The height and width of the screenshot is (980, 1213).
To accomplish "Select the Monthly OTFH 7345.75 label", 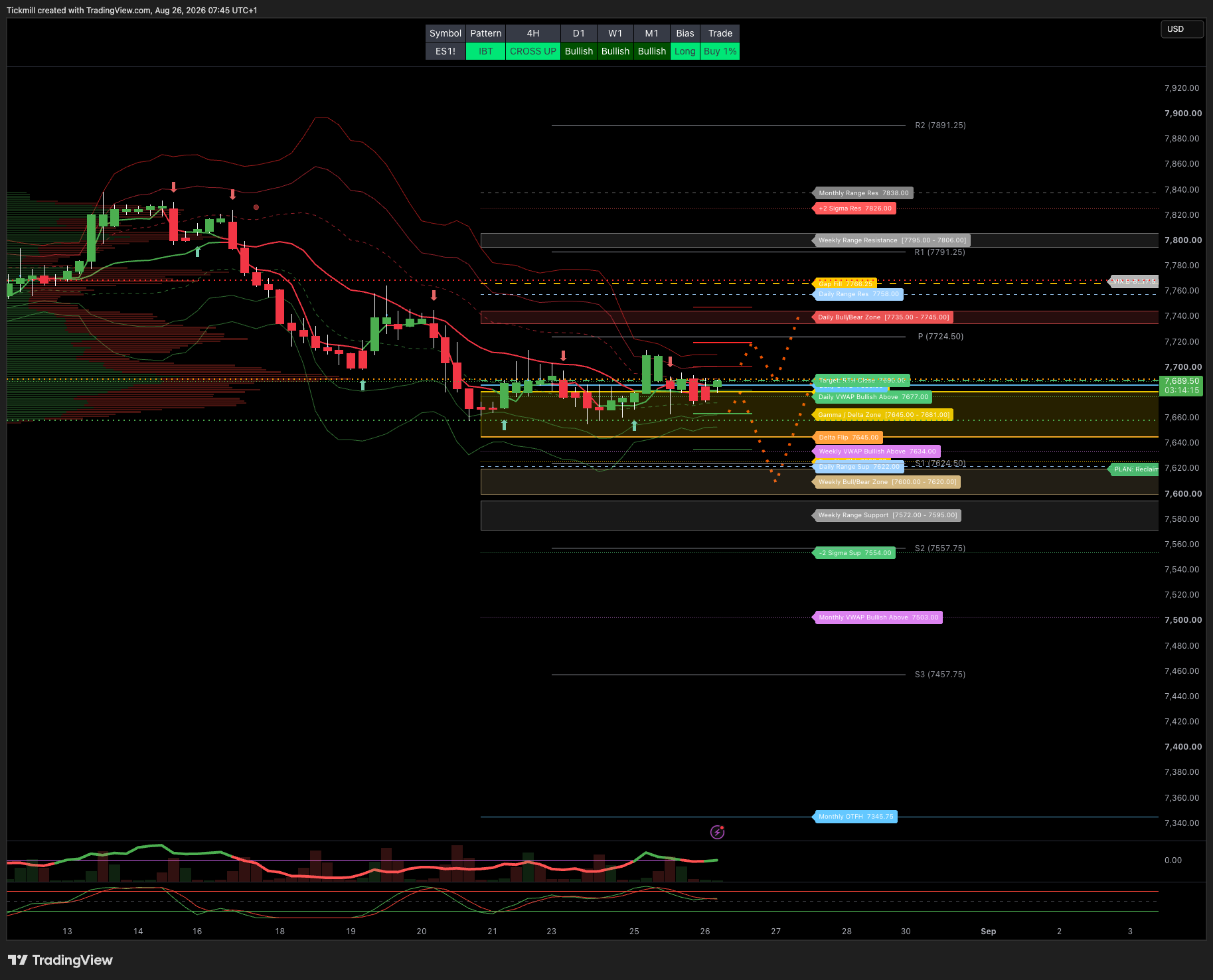I will [855, 817].
